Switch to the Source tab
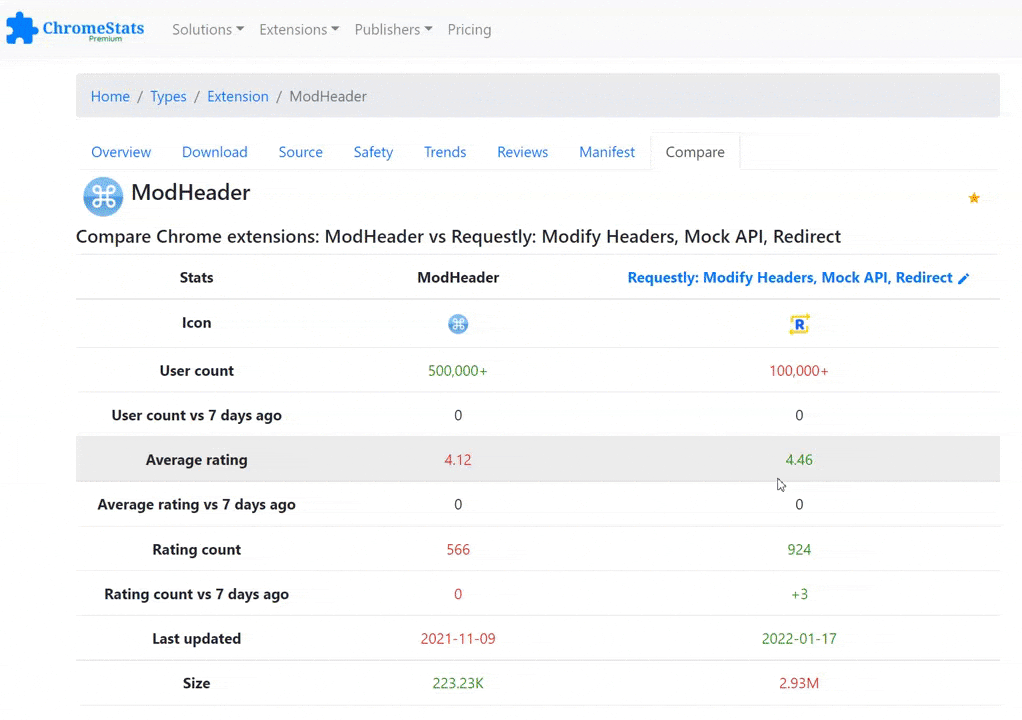Viewport: 1022px width, 720px height. 300,152
